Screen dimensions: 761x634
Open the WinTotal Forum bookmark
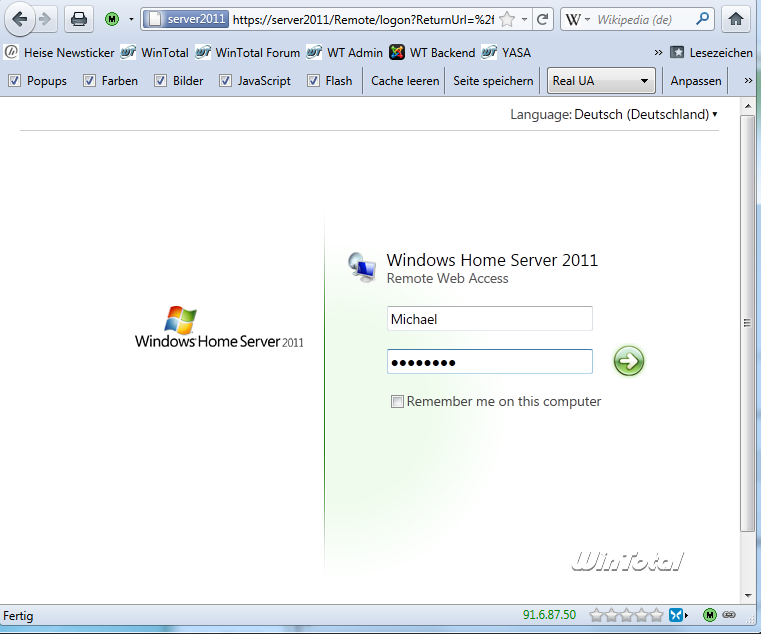(248, 52)
